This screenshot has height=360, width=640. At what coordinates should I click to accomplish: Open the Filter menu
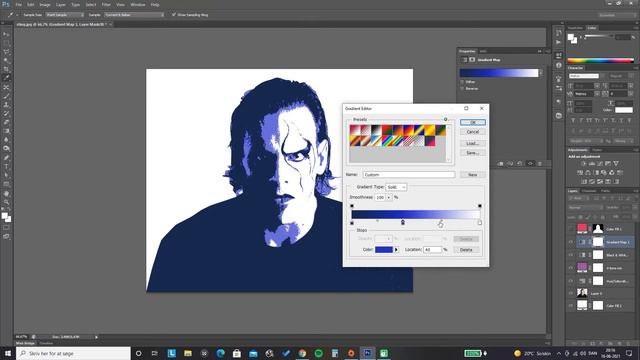[106, 4]
